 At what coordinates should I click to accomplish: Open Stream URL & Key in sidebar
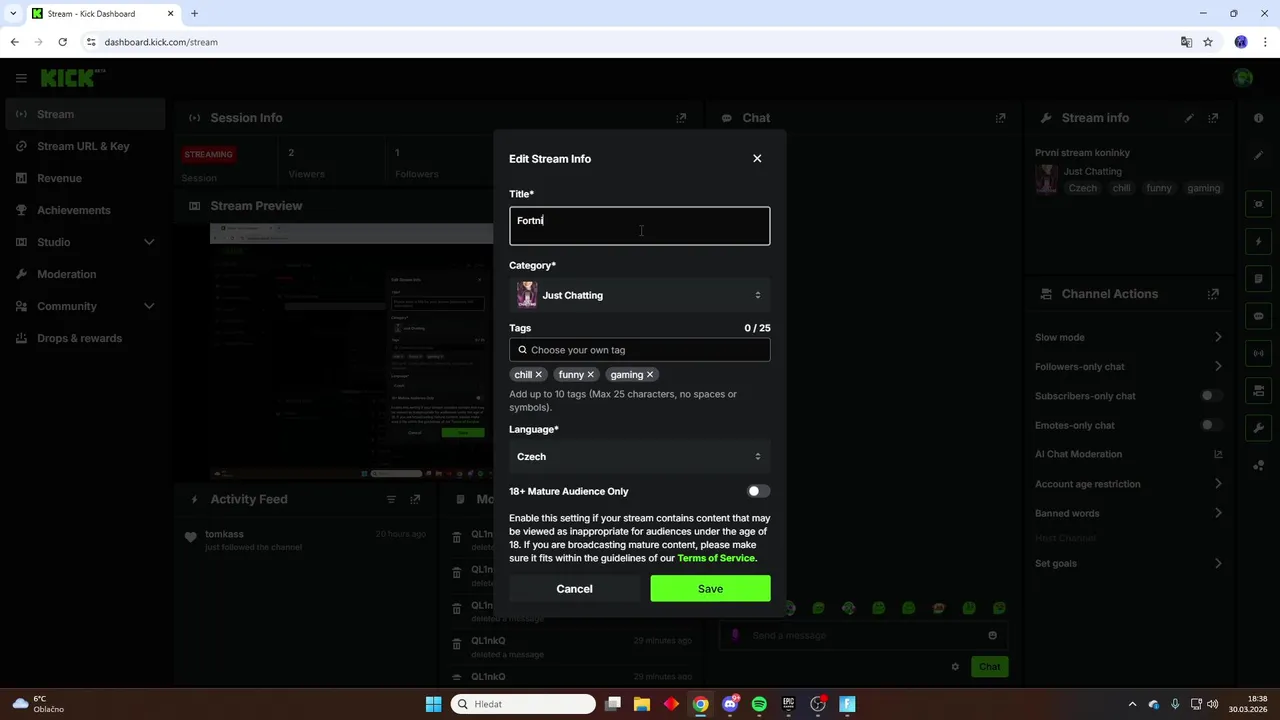85,146
